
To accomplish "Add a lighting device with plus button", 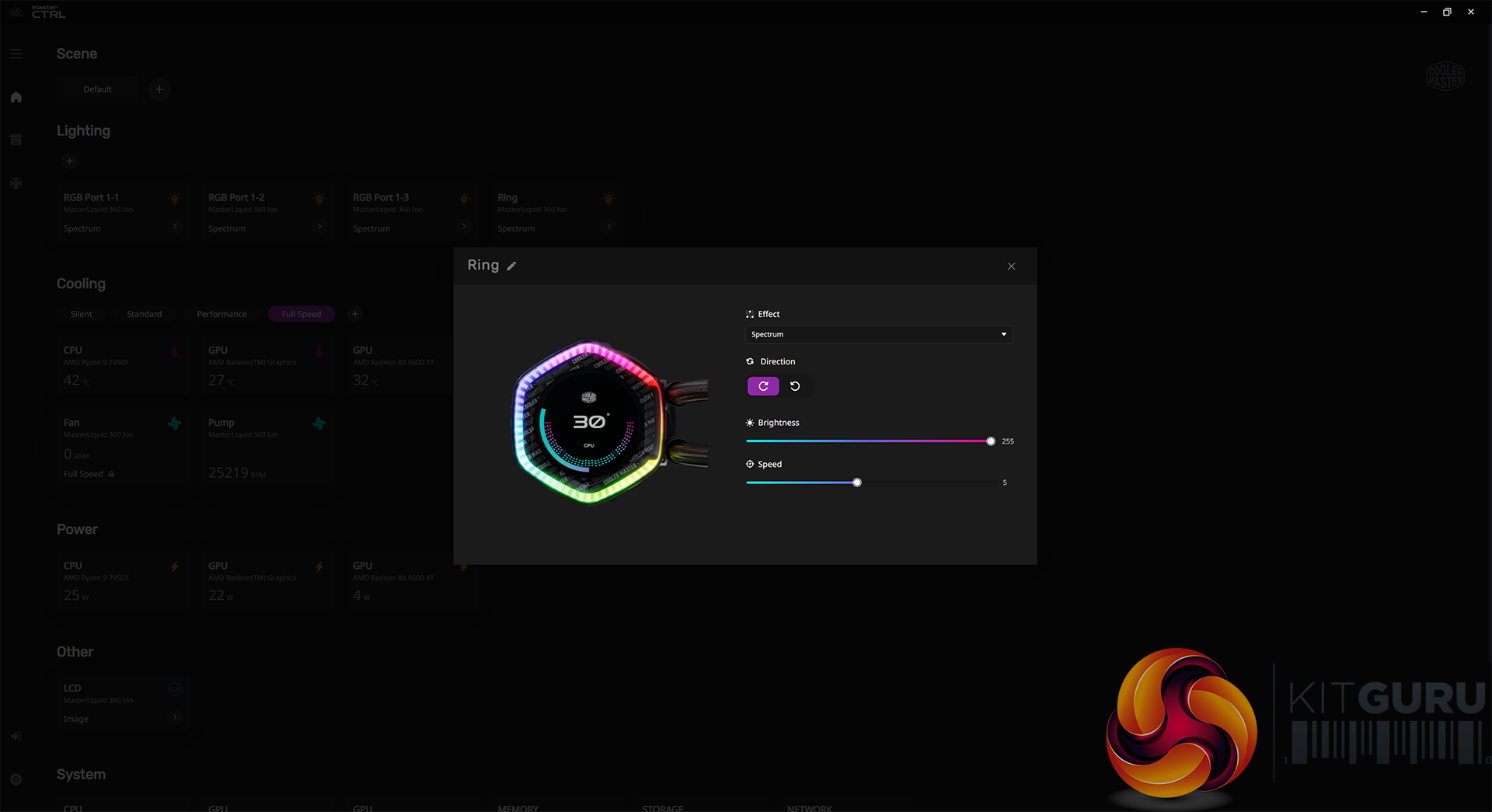I will point(69,162).
